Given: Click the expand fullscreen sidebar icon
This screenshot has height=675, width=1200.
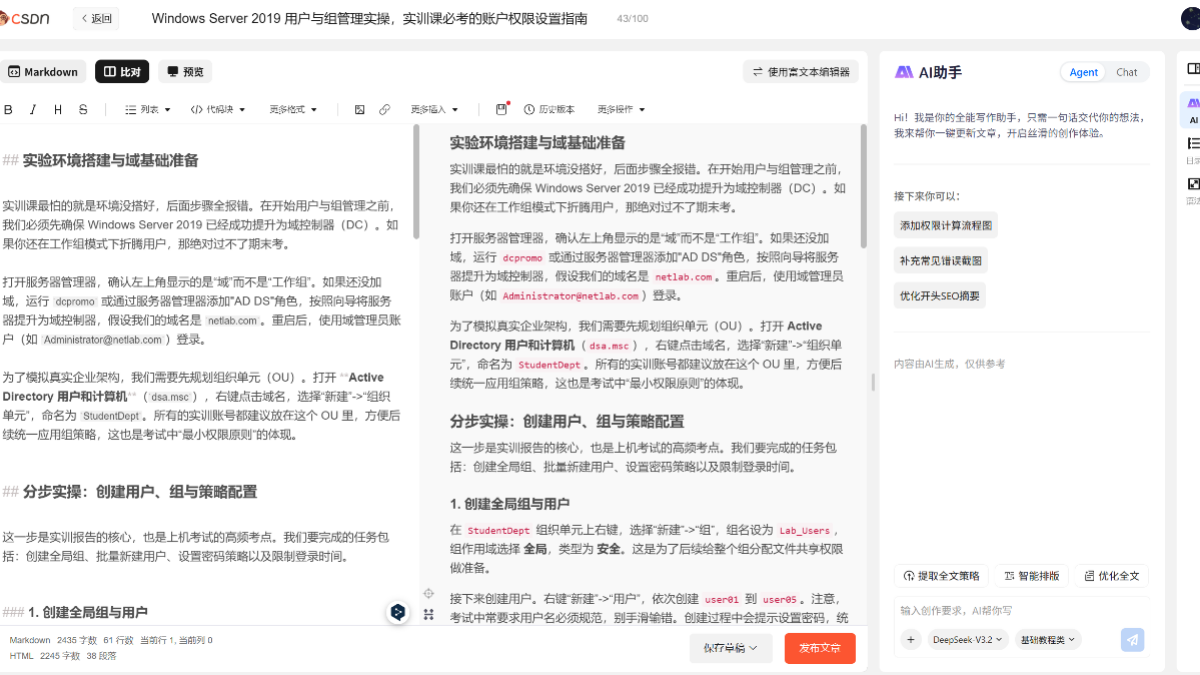Looking at the screenshot, I should [1192, 188].
